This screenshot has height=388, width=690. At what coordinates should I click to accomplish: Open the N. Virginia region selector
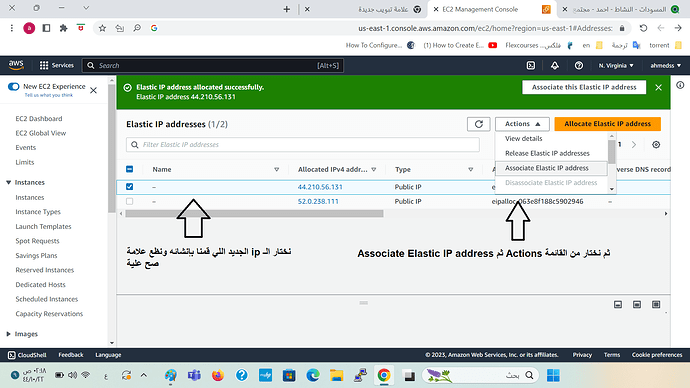(616, 65)
